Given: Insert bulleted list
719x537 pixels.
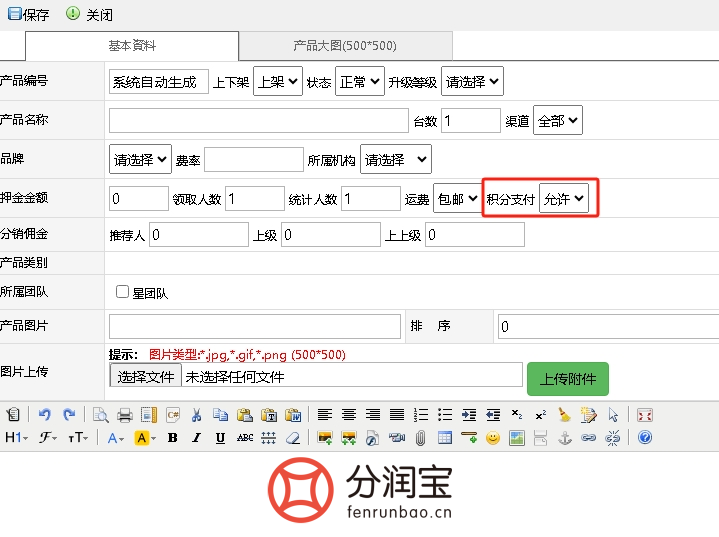Looking at the screenshot, I should coord(445,415).
